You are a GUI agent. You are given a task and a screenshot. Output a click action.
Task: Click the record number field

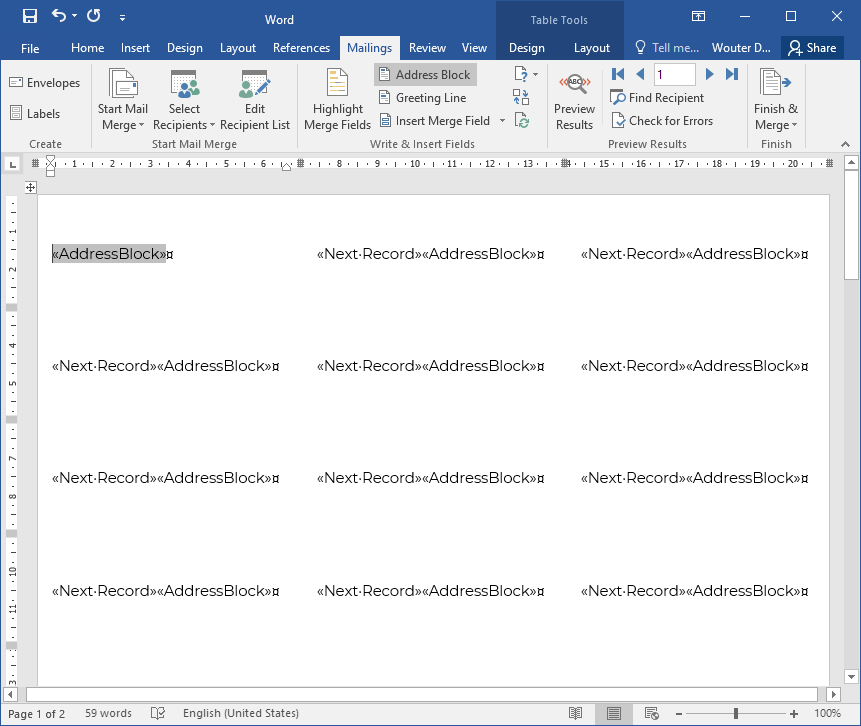[x=674, y=74]
